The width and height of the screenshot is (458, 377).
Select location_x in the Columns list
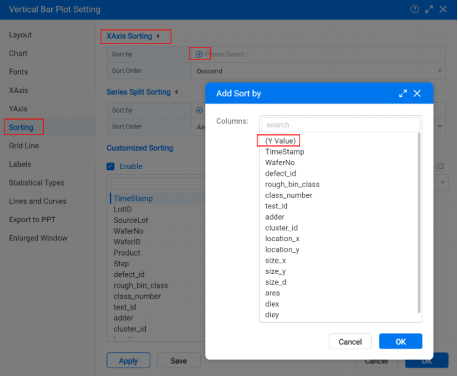tap(282, 239)
